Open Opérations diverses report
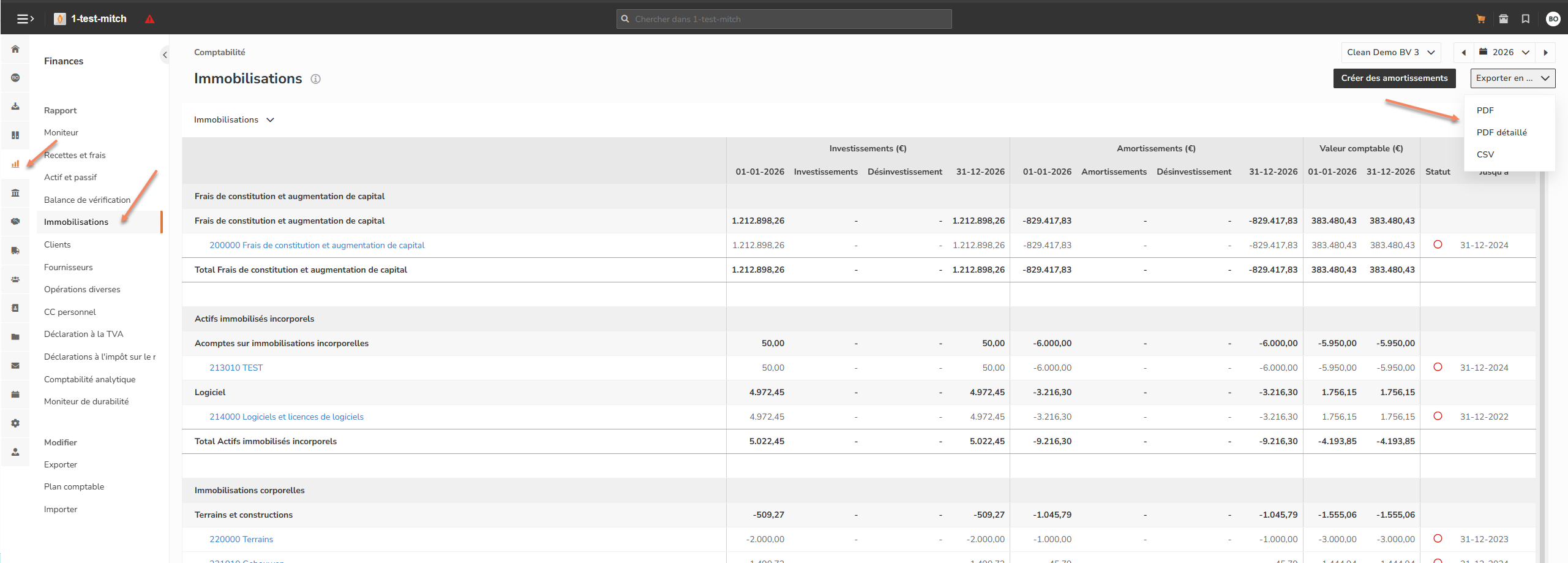Image resolution: width=1568 pixels, height=563 pixels. click(x=82, y=289)
